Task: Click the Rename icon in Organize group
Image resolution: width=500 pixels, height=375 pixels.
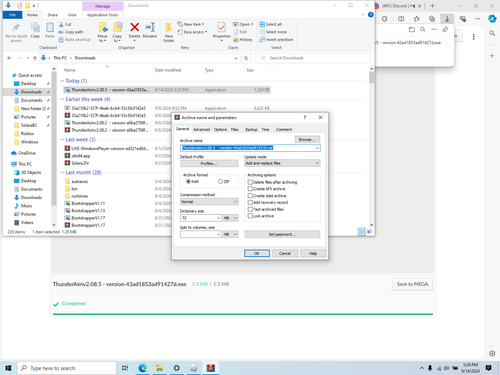Action: coord(150,27)
